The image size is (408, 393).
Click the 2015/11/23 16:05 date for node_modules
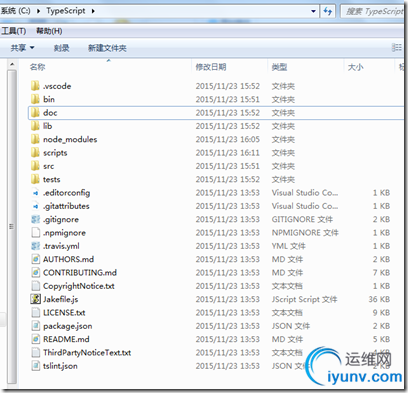point(227,139)
